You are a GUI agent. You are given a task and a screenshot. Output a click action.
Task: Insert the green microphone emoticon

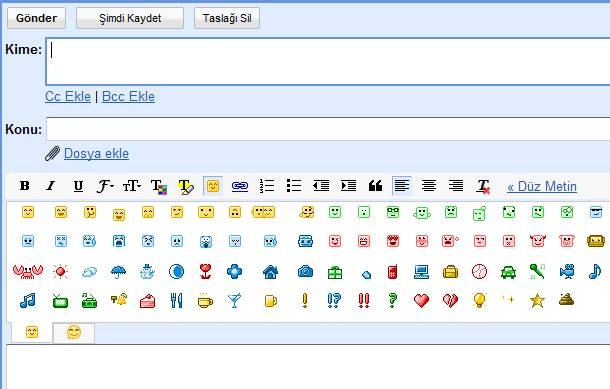coord(537,271)
